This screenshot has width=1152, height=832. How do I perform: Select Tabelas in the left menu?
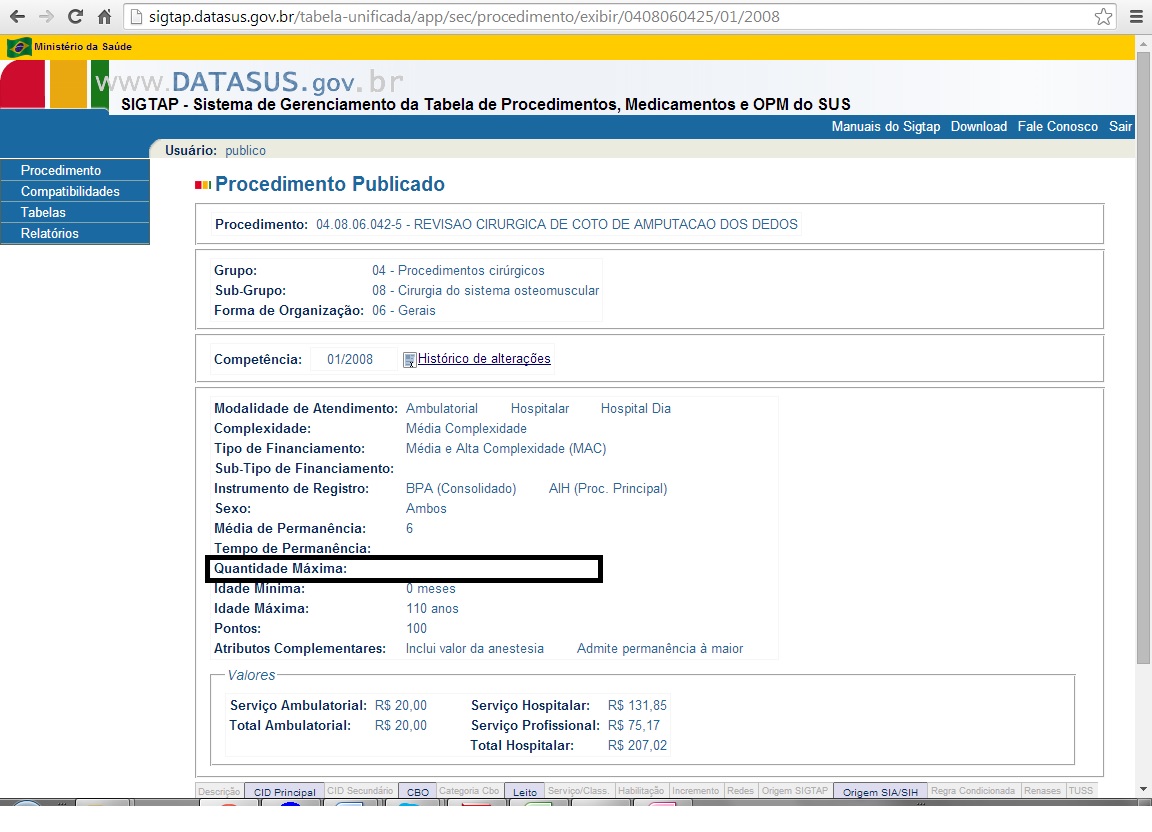43,213
